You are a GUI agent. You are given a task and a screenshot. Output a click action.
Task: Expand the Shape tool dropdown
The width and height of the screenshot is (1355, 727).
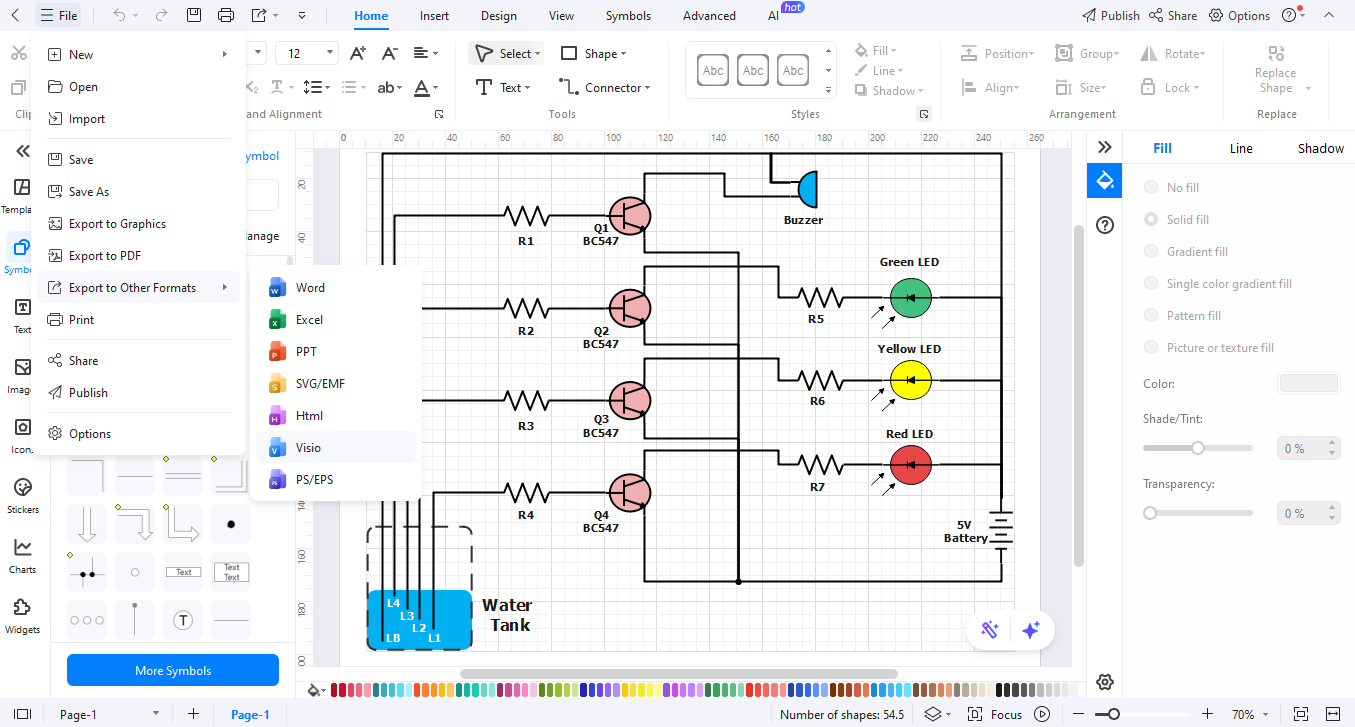[x=624, y=54]
